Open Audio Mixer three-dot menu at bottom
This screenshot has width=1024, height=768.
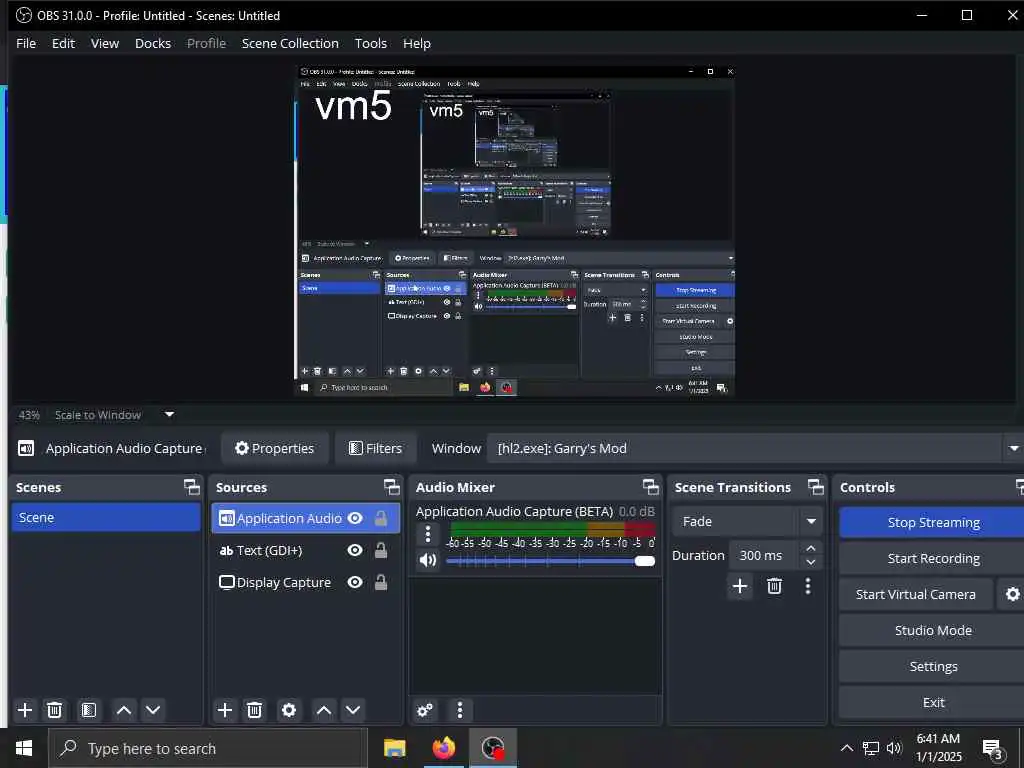tap(460, 710)
